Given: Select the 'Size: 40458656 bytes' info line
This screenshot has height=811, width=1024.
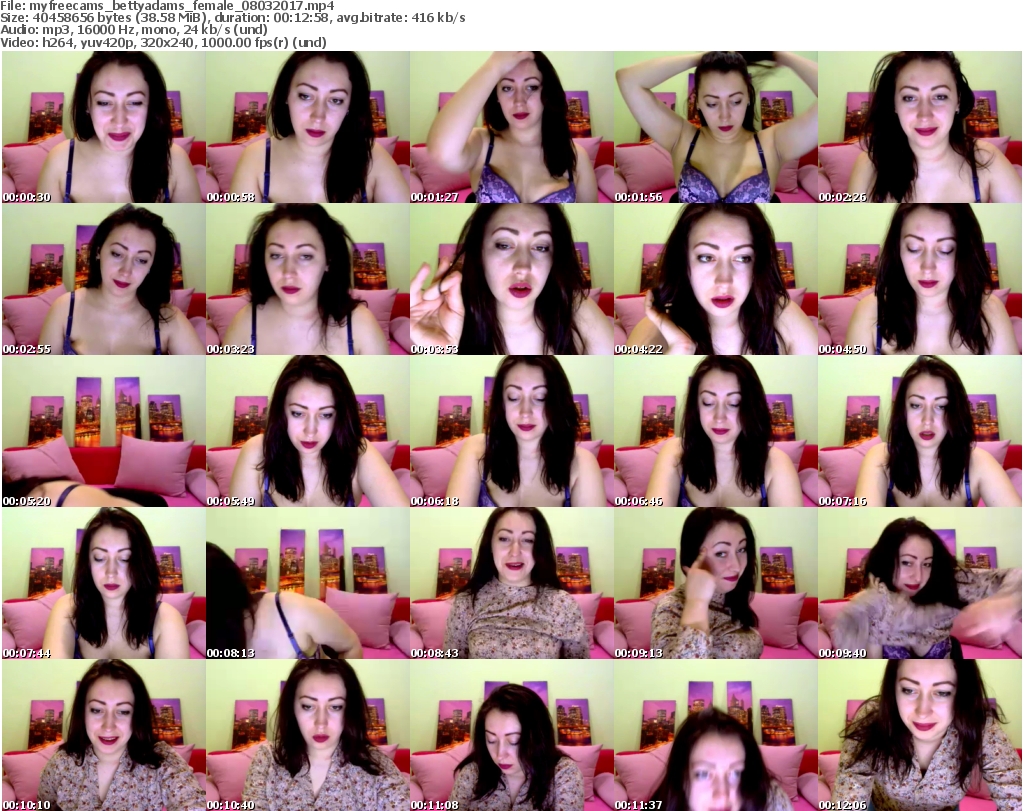Looking at the screenshot, I should coord(232,18).
